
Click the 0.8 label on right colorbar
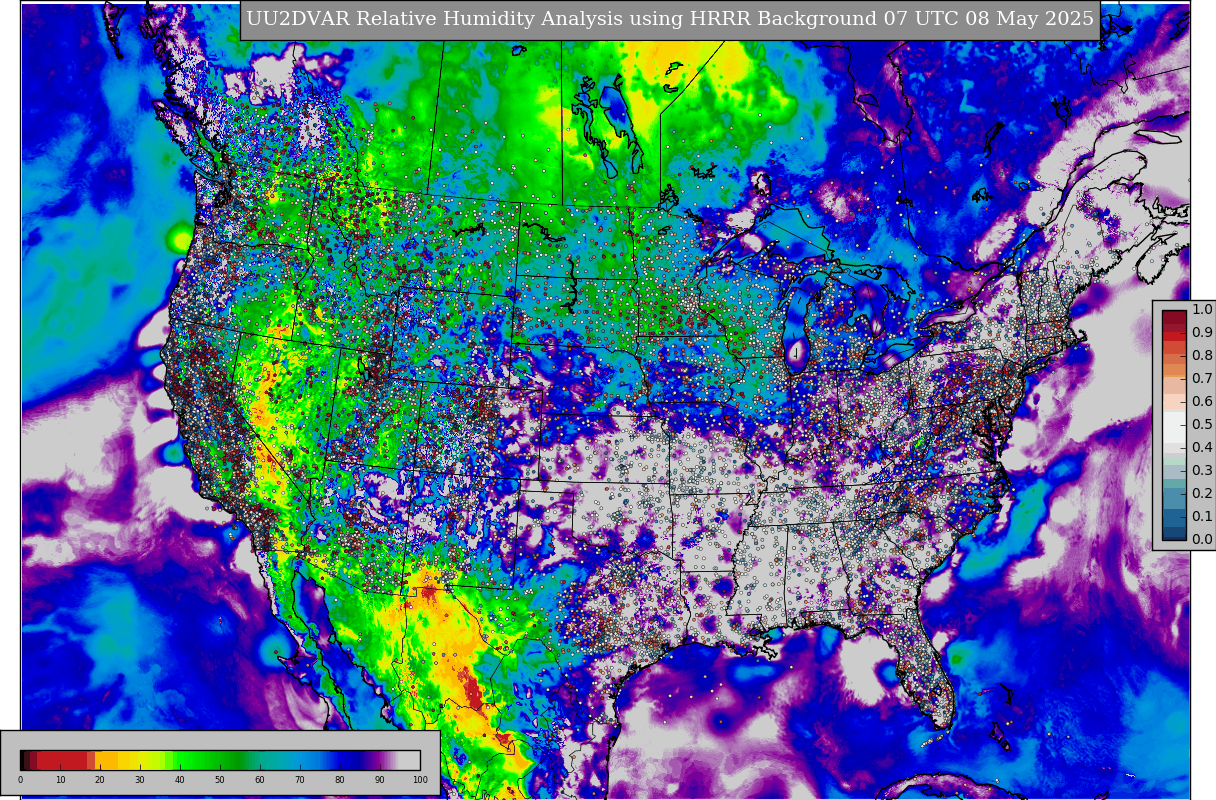tap(1202, 356)
